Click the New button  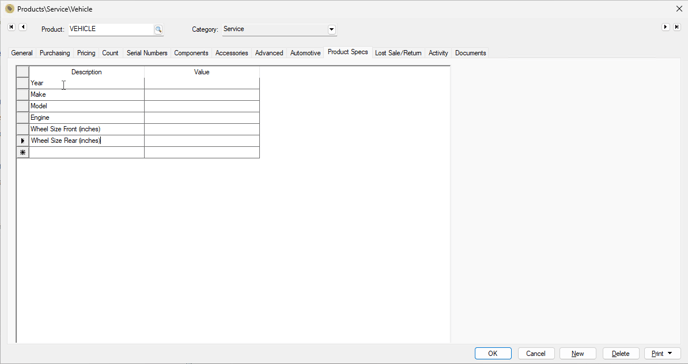578,353
